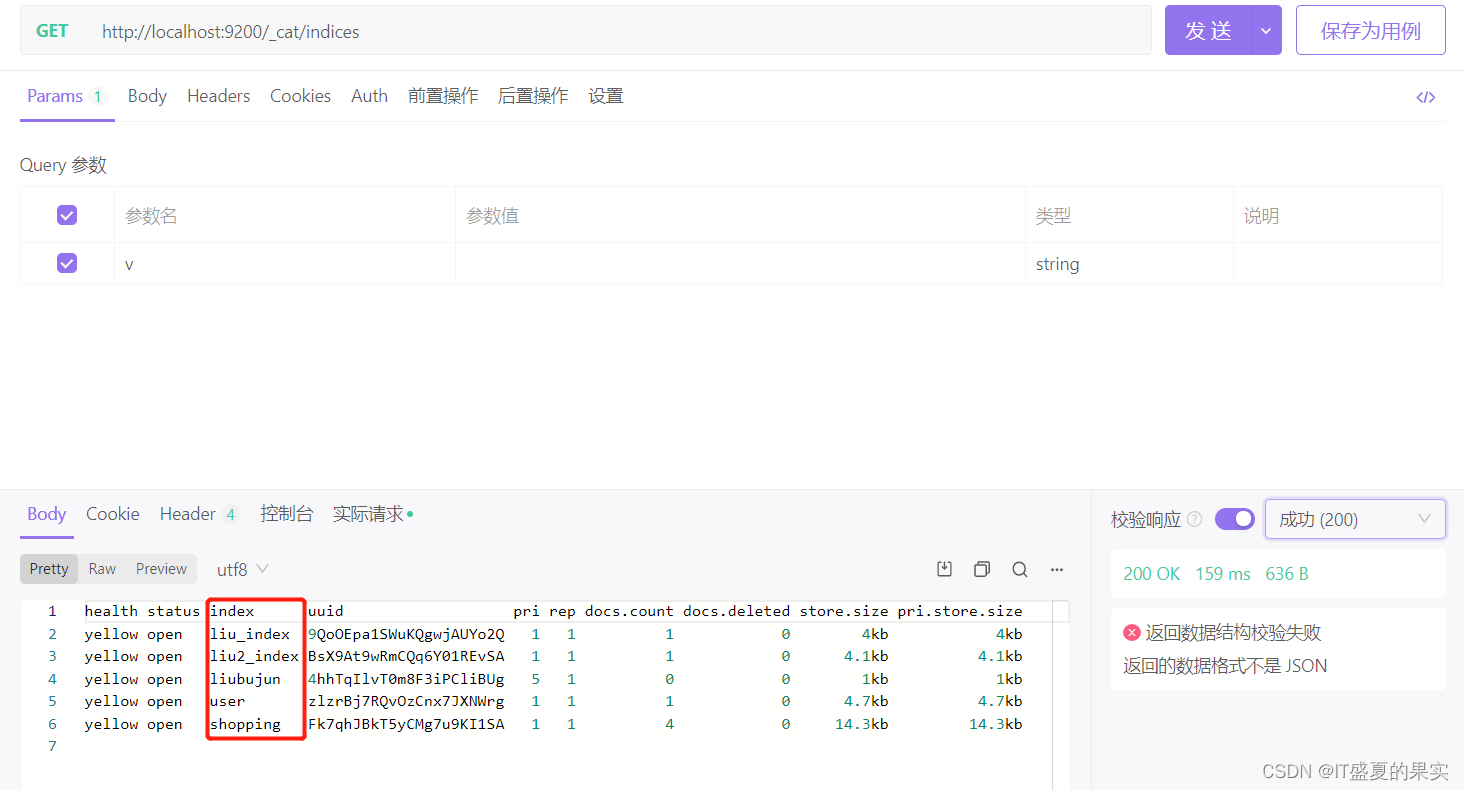Click the error icon on 返回数据结构校验失败
Viewport: 1464px width, 790px height.
[x=1131, y=631]
